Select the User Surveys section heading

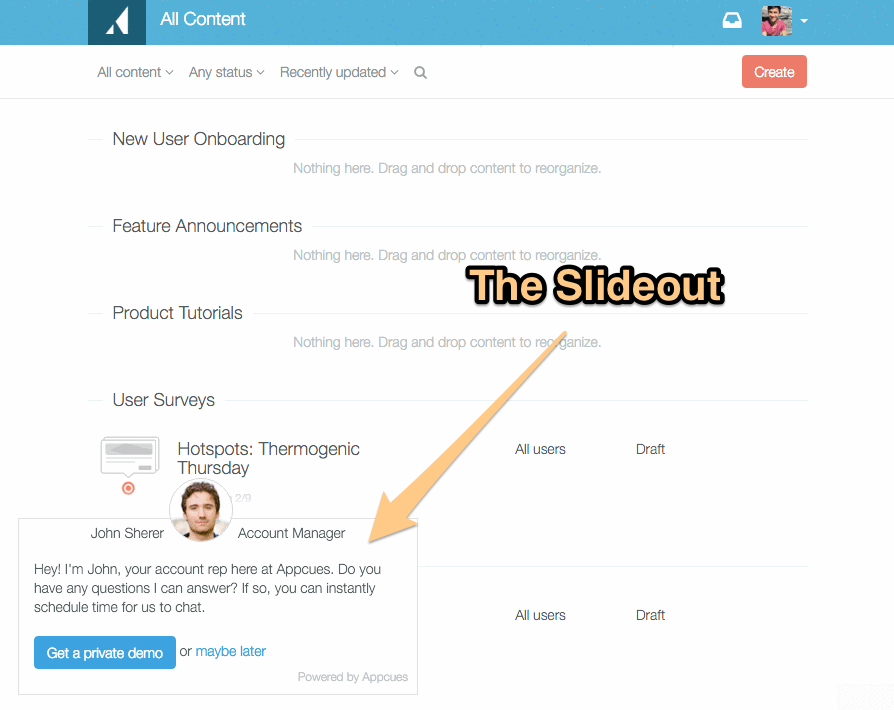tap(164, 400)
